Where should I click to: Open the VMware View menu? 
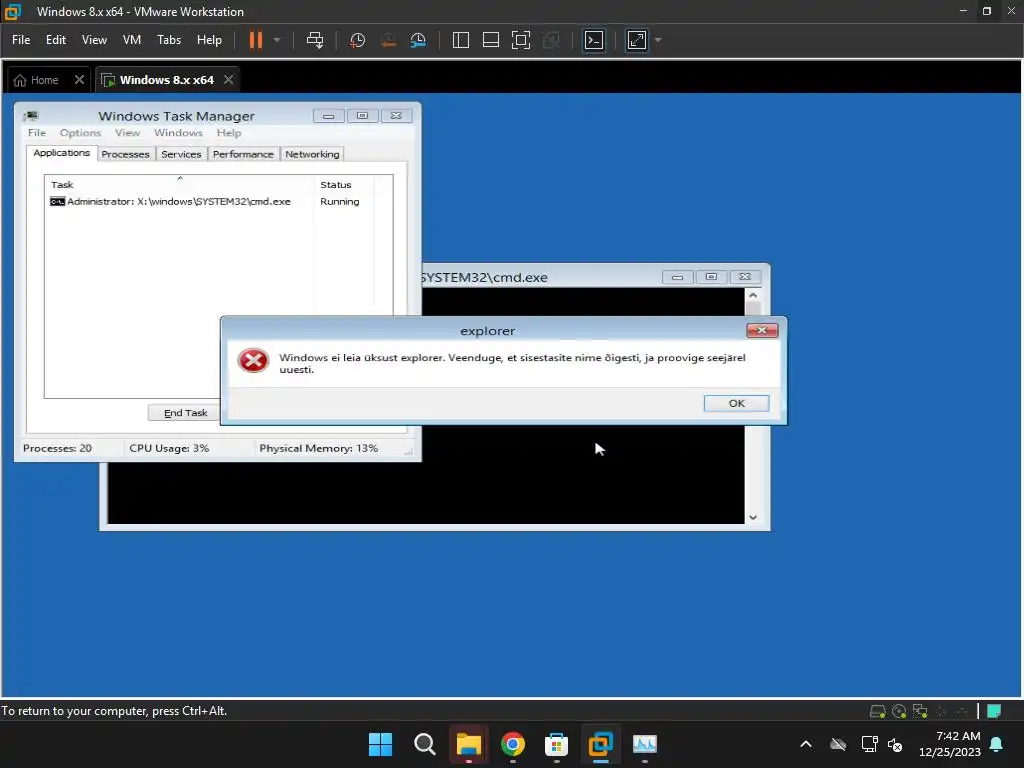pos(94,40)
